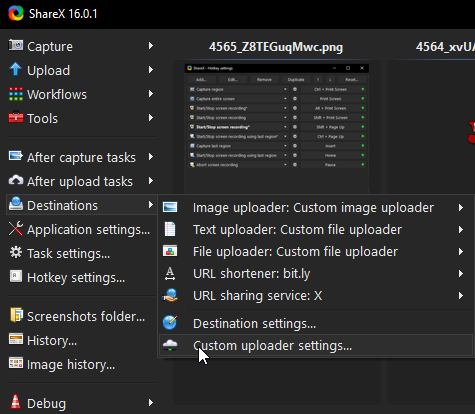Click the History list icon
Screen dimensions: 475x414
point(16,339)
